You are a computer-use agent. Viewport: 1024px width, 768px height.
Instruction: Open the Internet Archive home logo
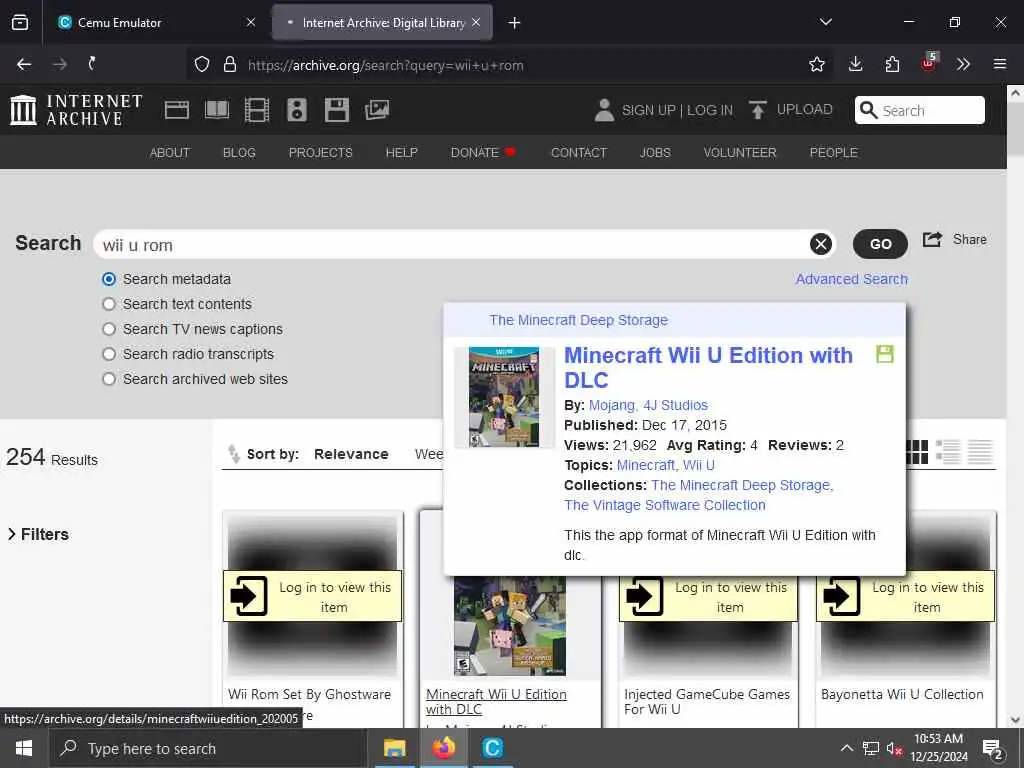tap(76, 110)
